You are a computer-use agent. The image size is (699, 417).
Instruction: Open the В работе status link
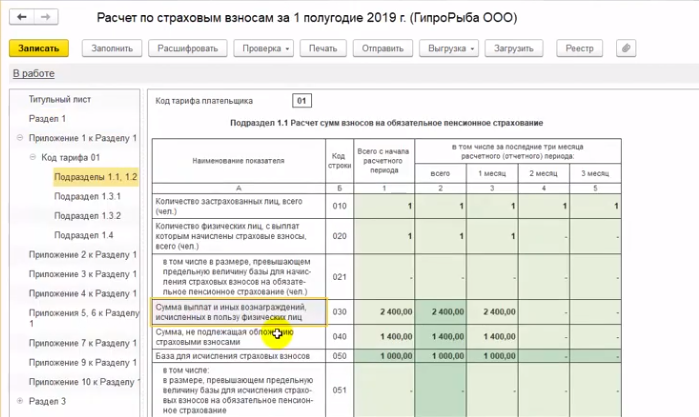[x=33, y=74]
